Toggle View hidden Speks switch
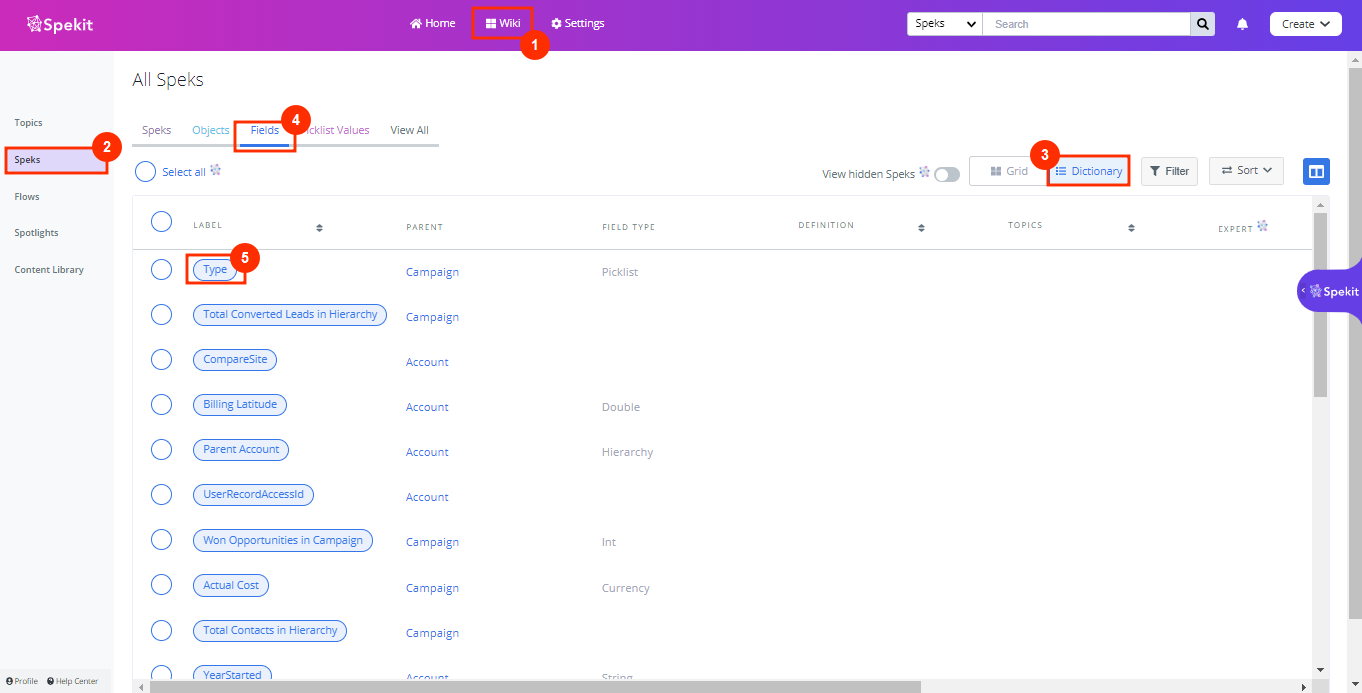The width and height of the screenshot is (1362, 693). (946, 174)
